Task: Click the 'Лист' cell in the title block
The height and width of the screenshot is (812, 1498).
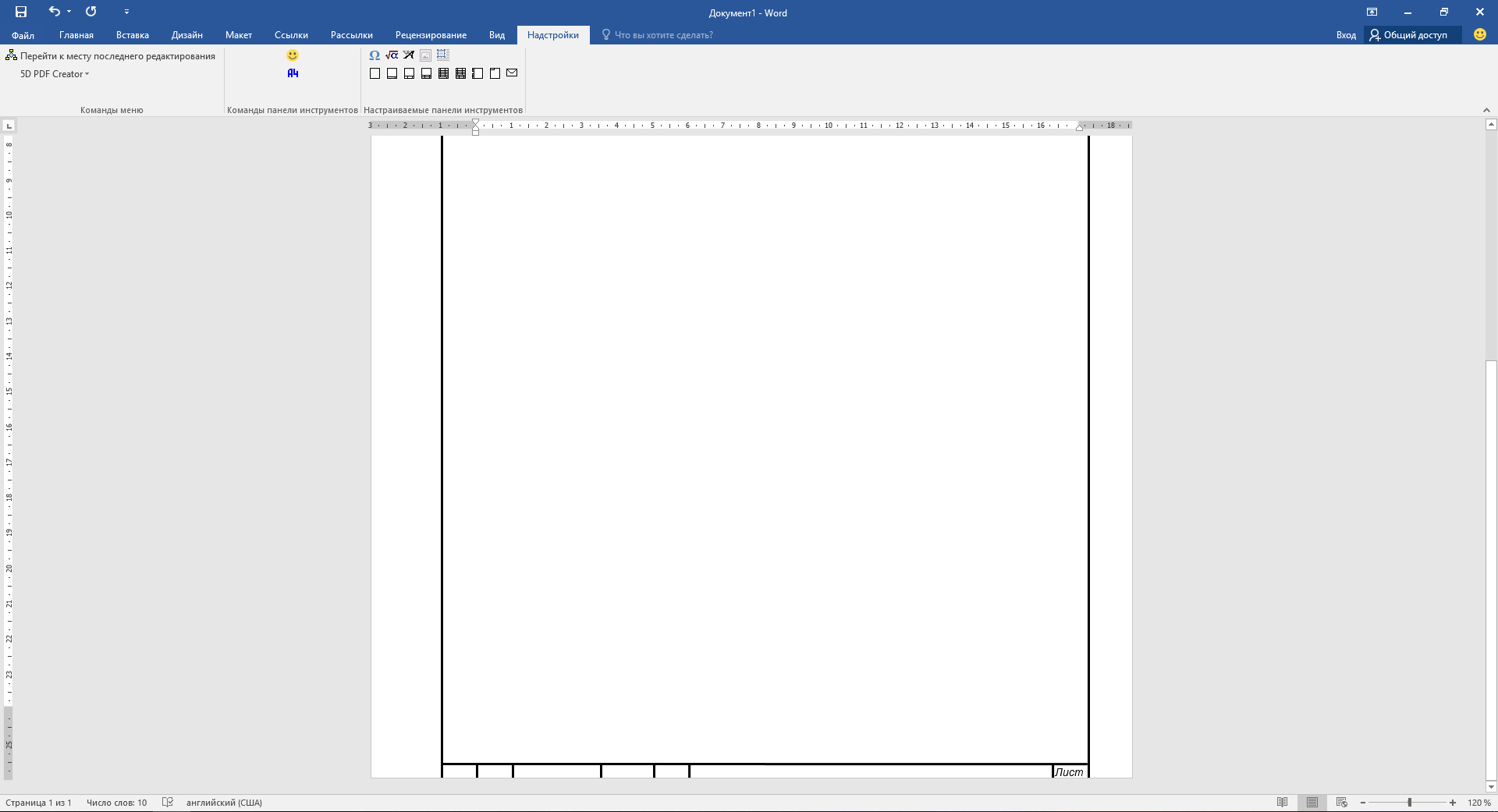Action: click(x=1070, y=772)
